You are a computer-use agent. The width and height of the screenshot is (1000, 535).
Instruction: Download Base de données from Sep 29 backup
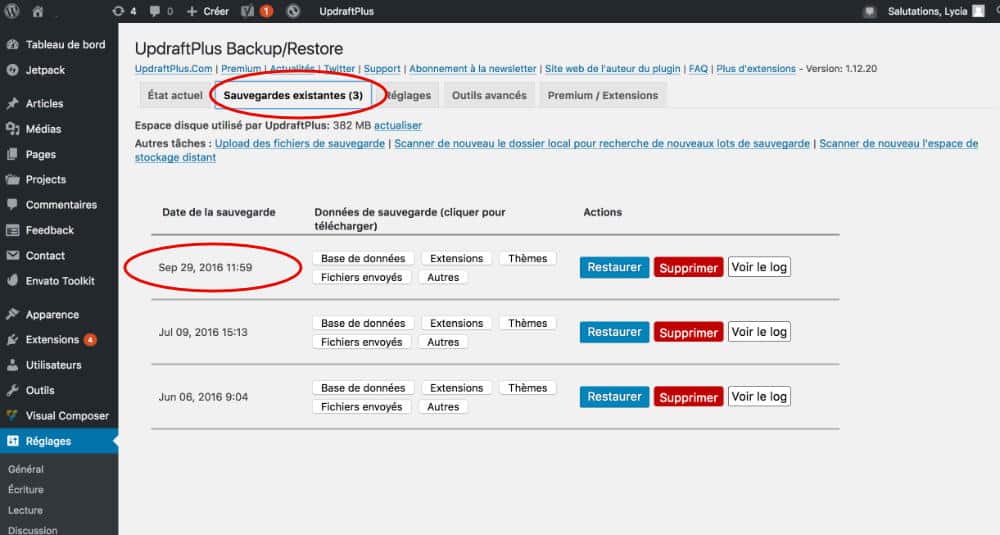(363, 258)
